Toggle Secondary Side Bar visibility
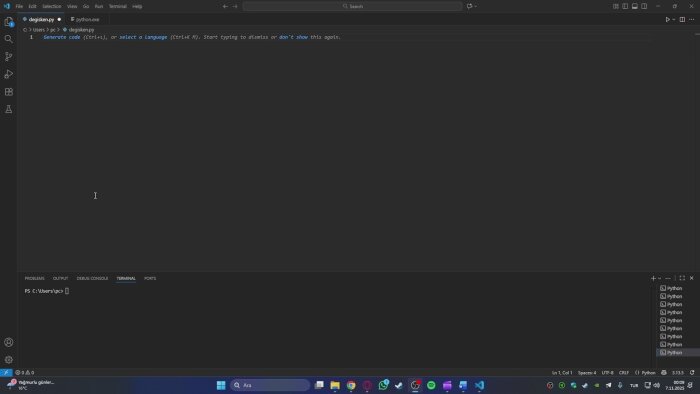 coord(644,6)
